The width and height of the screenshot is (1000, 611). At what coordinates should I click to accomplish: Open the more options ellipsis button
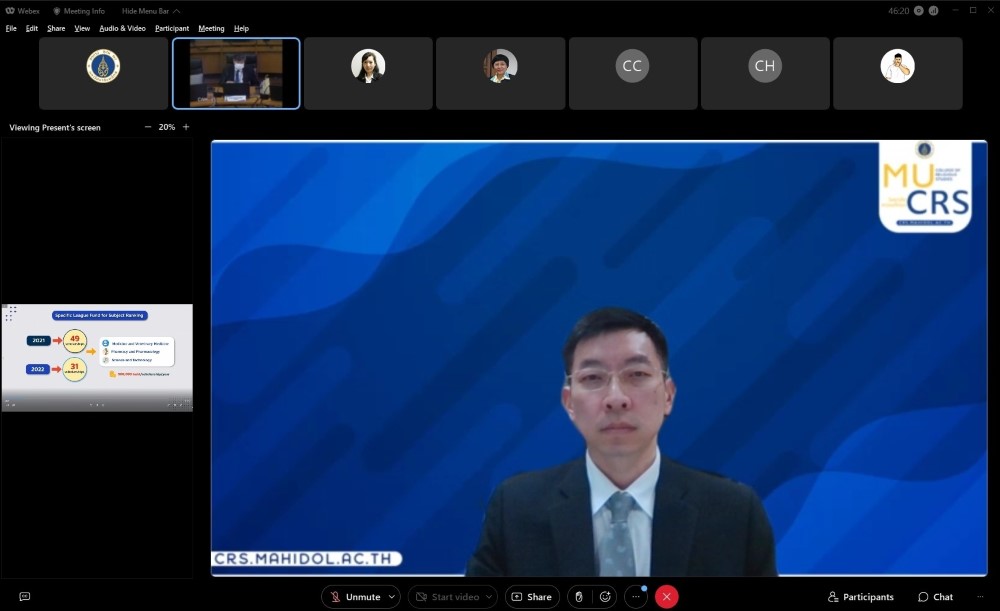(x=636, y=597)
